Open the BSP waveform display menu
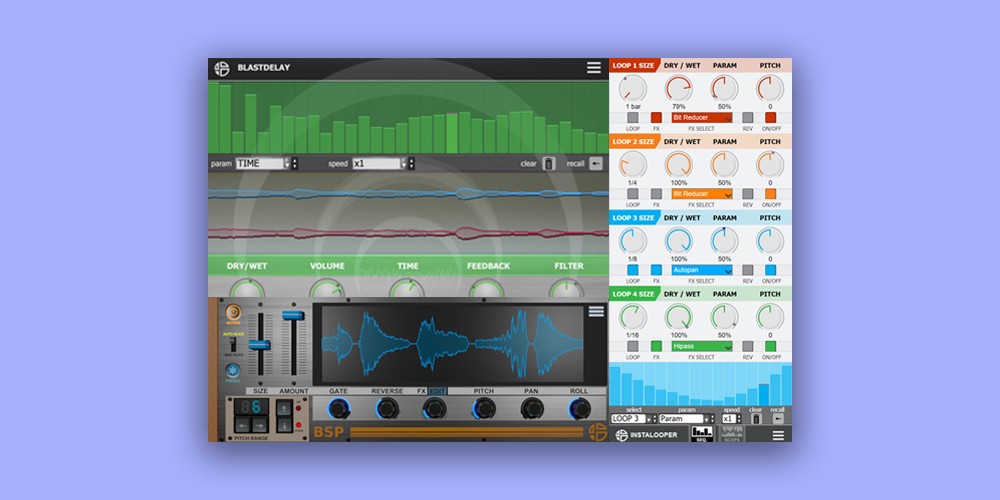This screenshot has height=500, width=1000. click(x=597, y=312)
